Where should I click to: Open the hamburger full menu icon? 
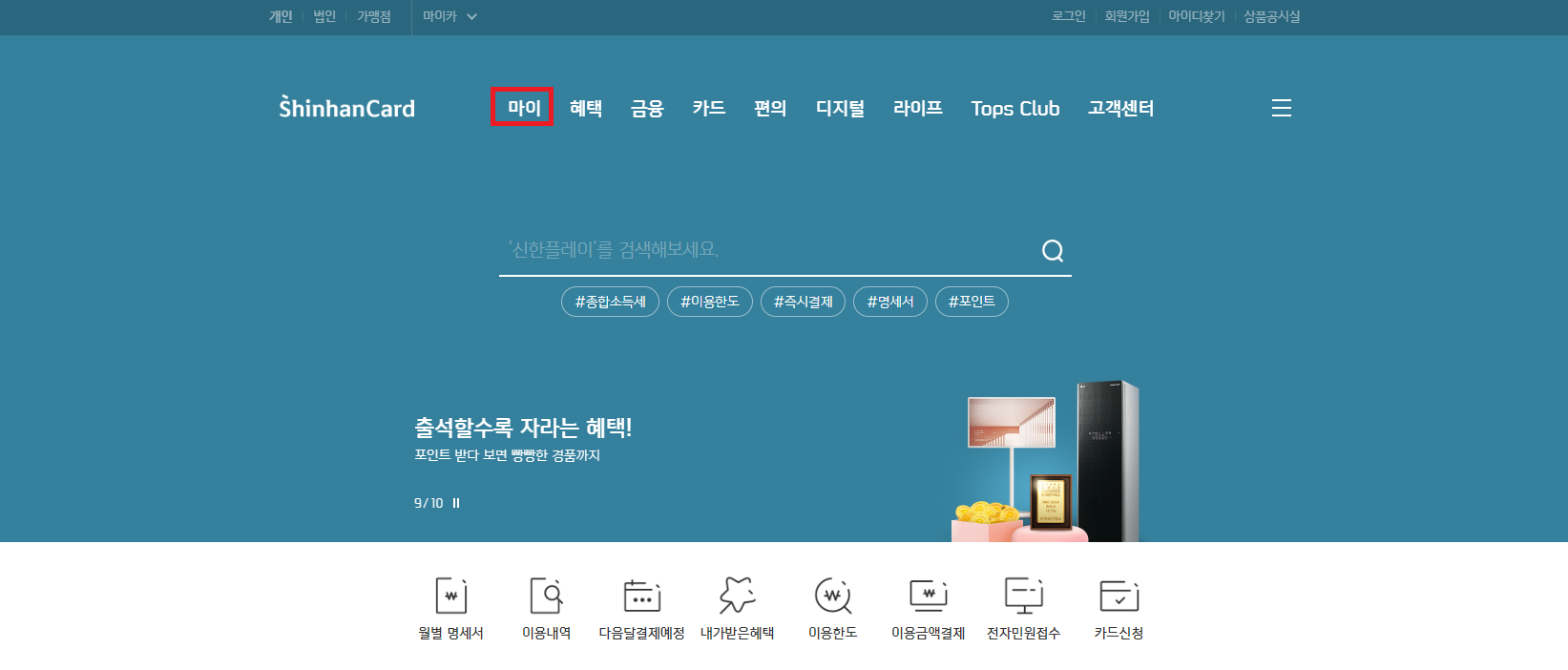click(x=1282, y=108)
